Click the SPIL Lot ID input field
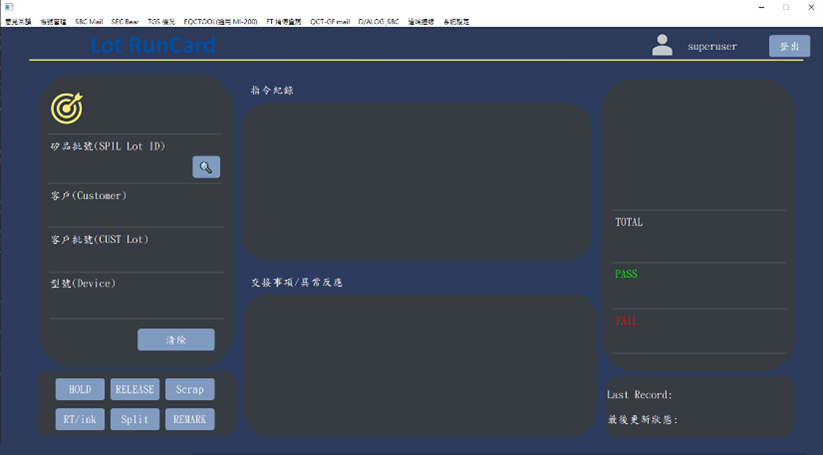The width and height of the screenshot is (823, 455). [x=120, y=167]
